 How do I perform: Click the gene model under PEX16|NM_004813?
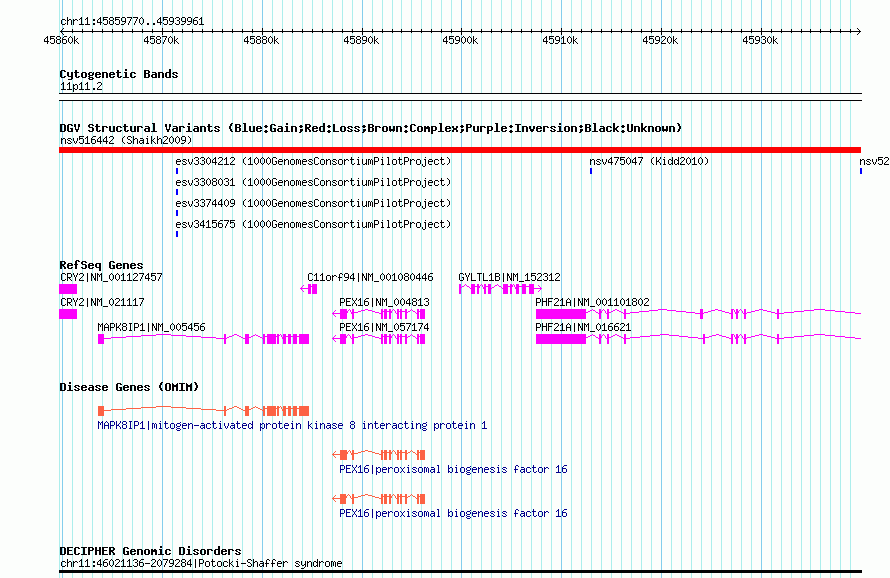[379, 314]
